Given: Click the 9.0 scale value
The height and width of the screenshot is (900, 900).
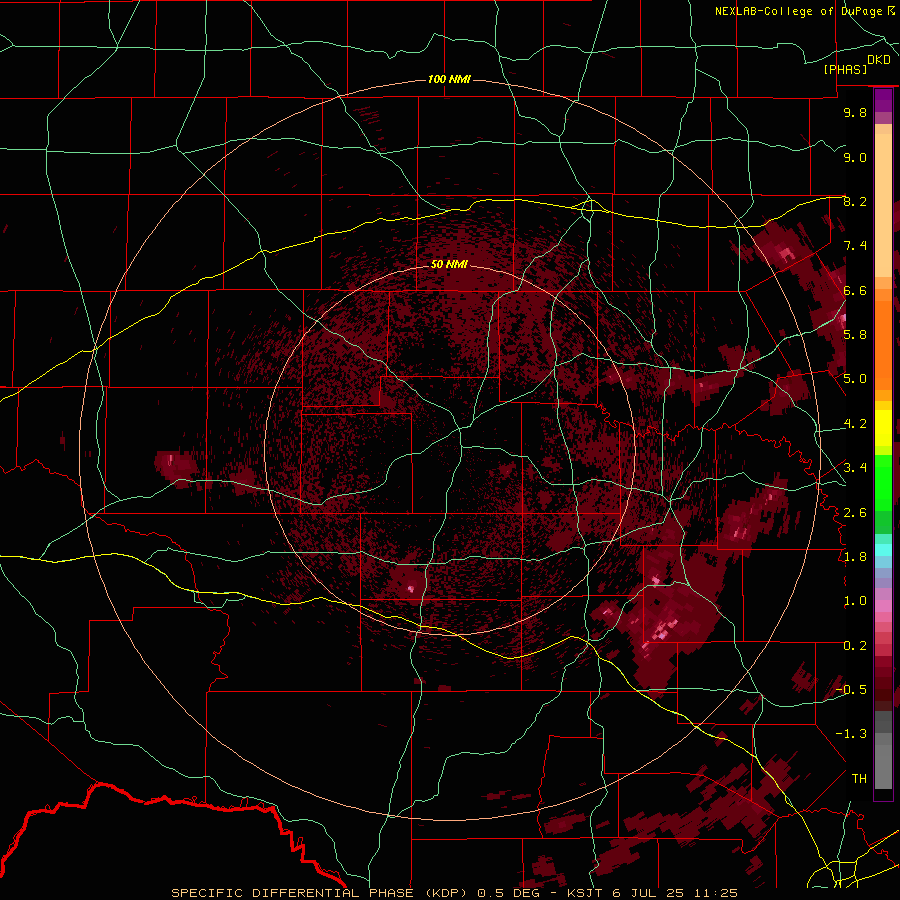Looking at the screenshot, I should 855,157.
